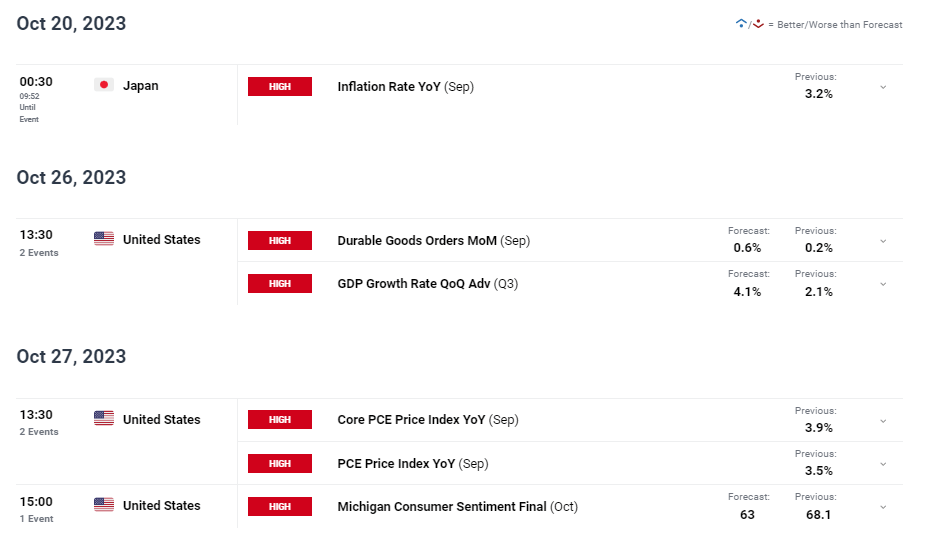The height and width of the screenshot is (550, 941).
Task: Expand the Durable Goods Orders MoM details
Action: click(x=883, y=241)
